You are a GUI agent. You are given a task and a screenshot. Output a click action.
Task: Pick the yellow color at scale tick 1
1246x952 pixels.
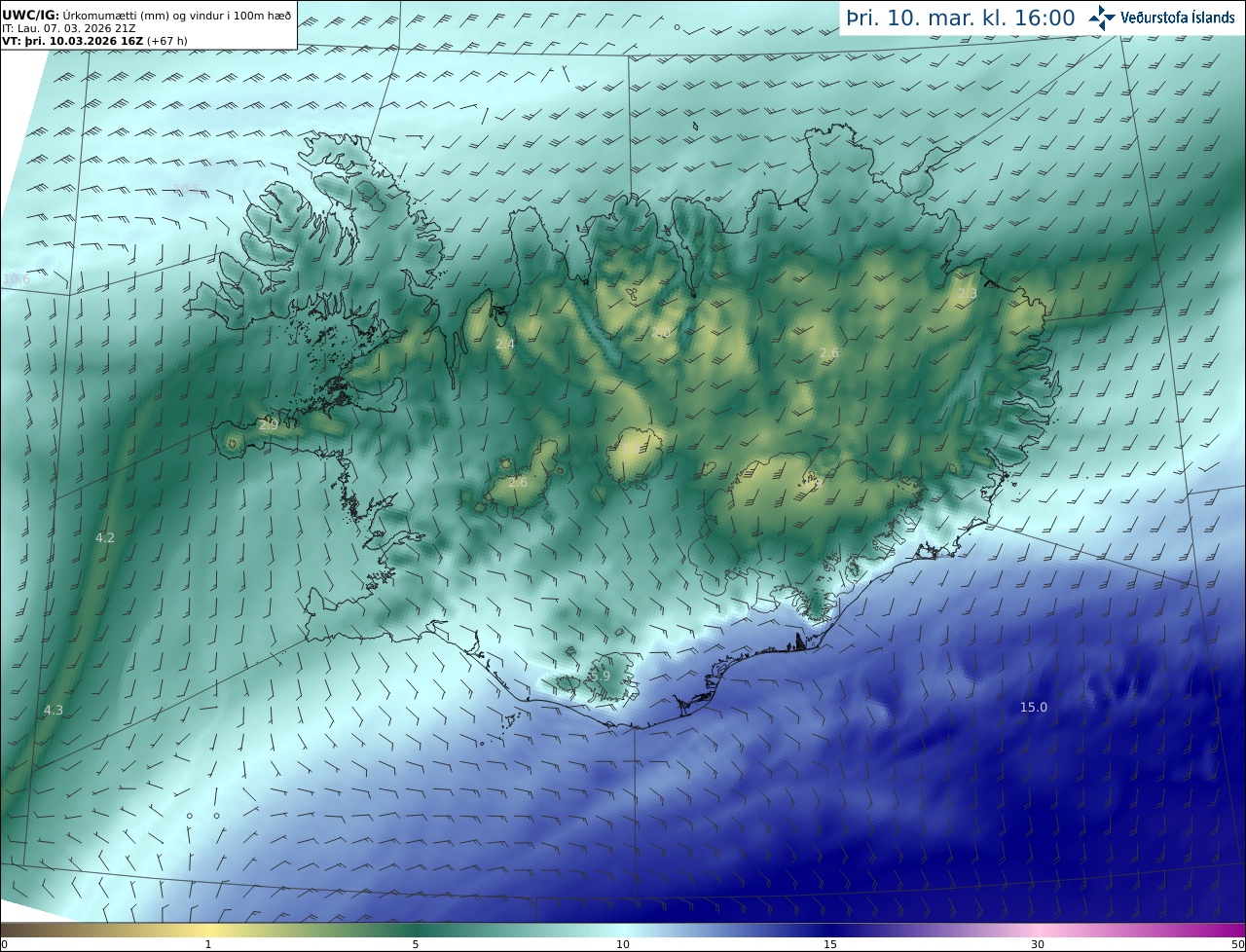(208, 930)
